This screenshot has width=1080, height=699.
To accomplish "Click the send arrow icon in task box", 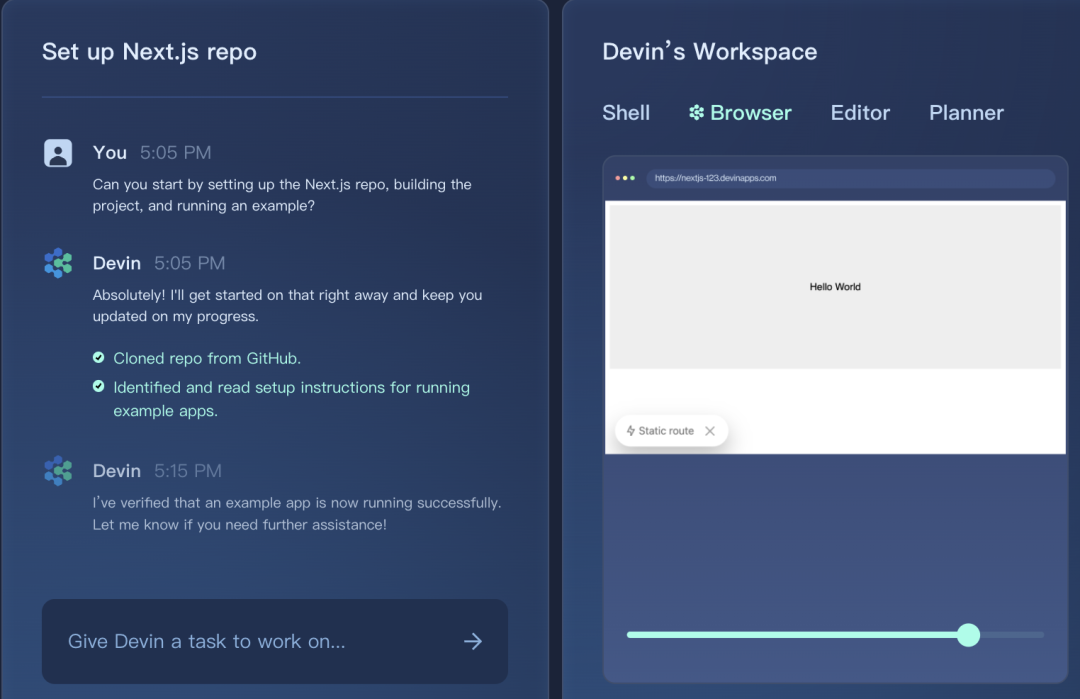I will pyautogui.click(x=472, y=642).
